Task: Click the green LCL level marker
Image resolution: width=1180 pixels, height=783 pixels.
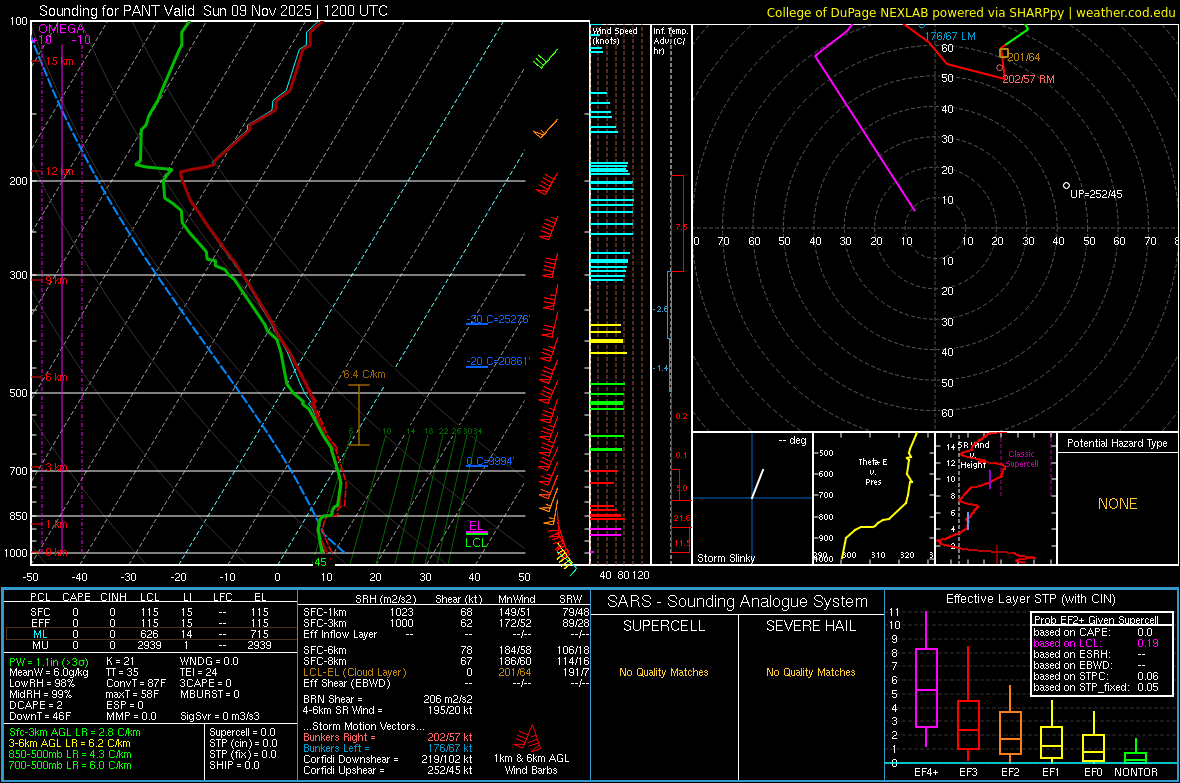Action: [477, 543]
